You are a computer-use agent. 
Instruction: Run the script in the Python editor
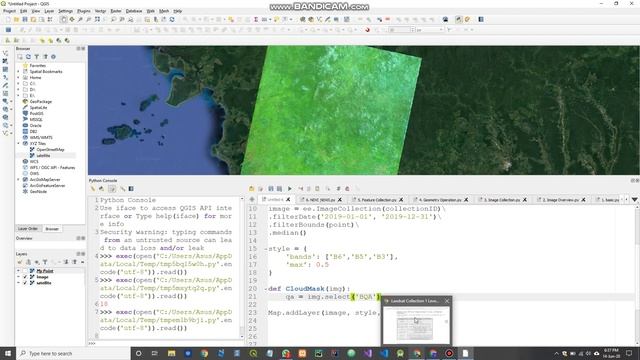click(x=290, y=189)
